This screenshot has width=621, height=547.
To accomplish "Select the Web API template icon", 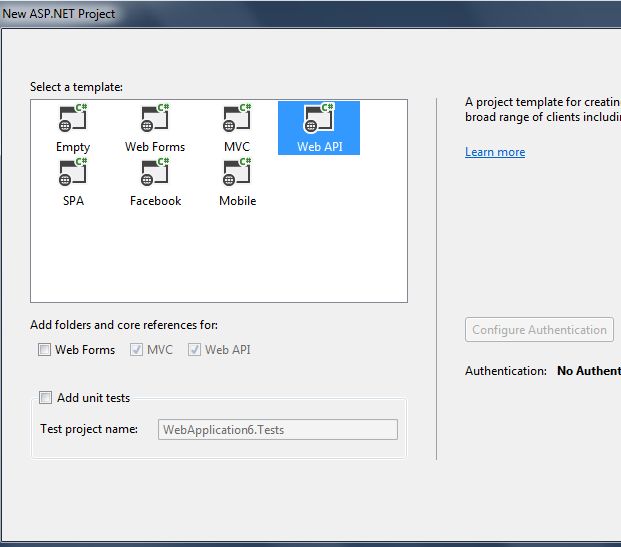I will click(319, 118).
